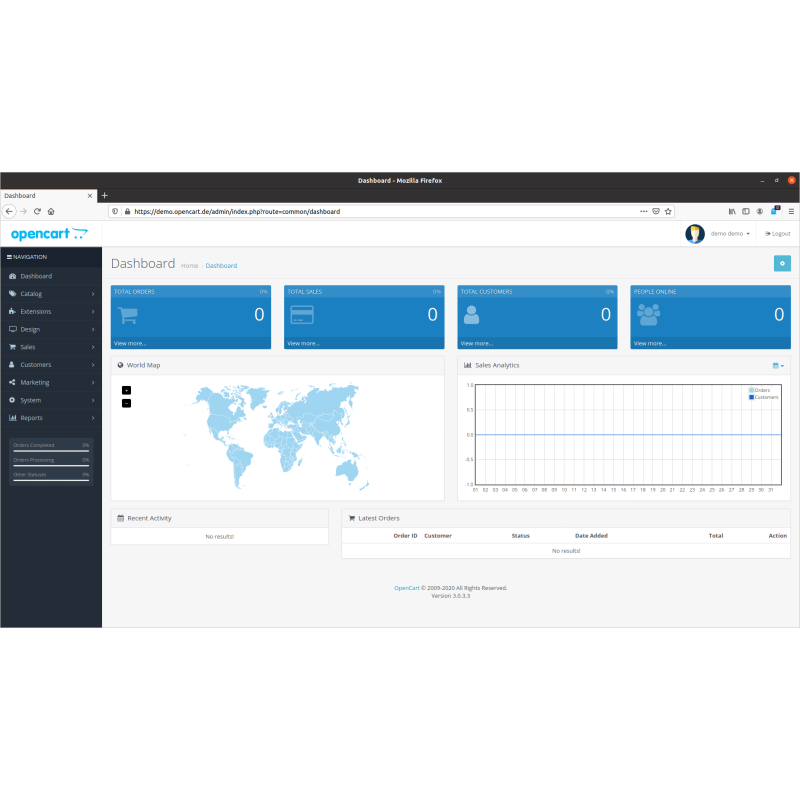Expand the Catalog navigation menu
Viewport: 800px width, 800px height.
(51, 294)
